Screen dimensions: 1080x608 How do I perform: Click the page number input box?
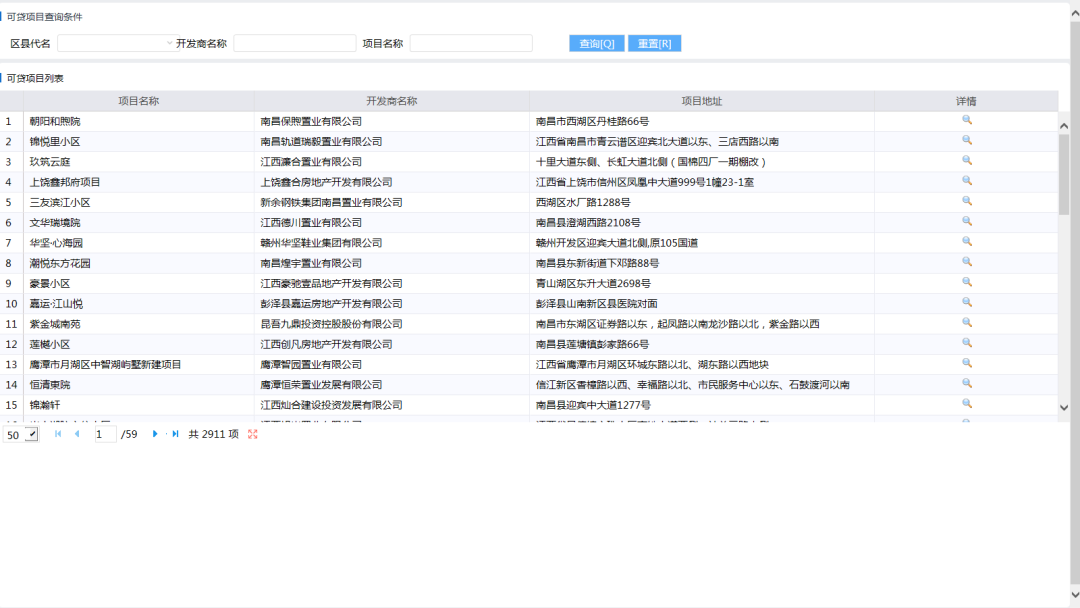pyautogui.click(x=105, y=434)
